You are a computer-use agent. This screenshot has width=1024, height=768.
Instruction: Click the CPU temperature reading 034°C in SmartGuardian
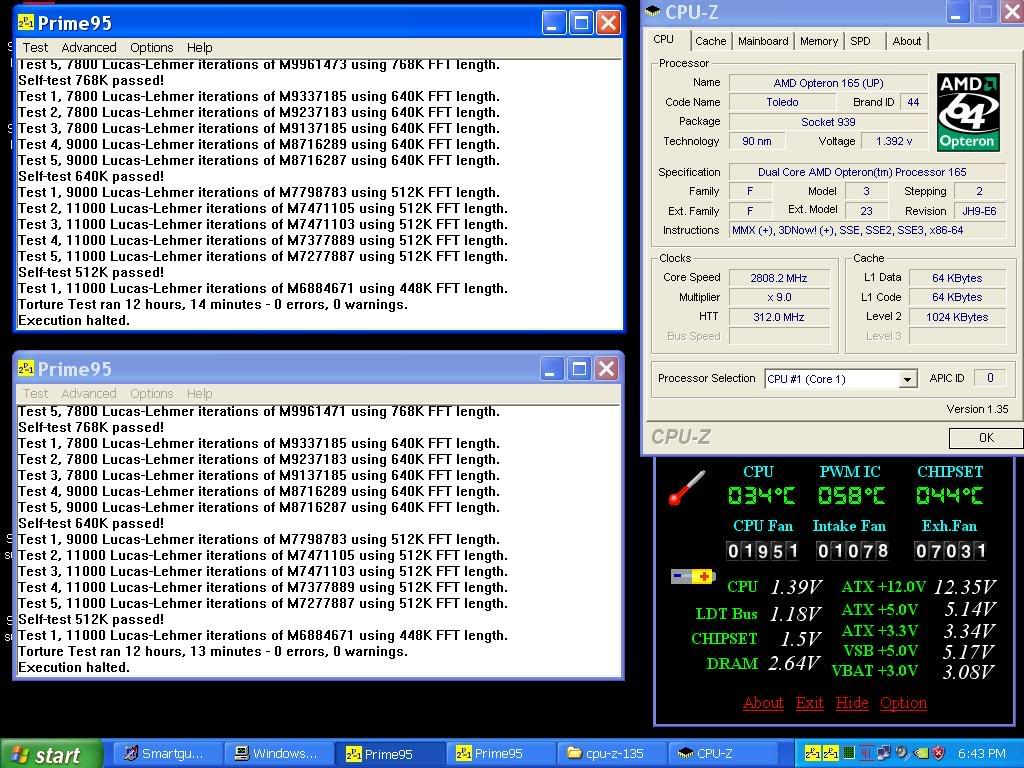761,496
